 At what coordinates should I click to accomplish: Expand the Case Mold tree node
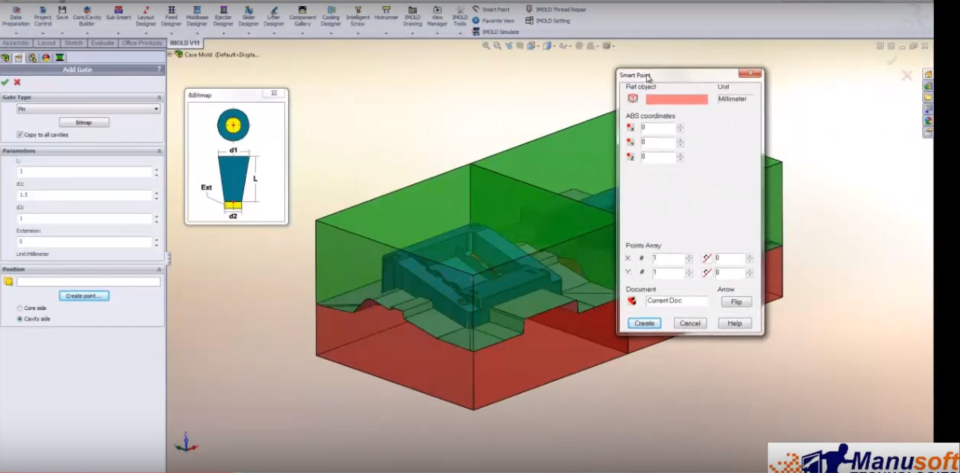click(x=170, y=54)
